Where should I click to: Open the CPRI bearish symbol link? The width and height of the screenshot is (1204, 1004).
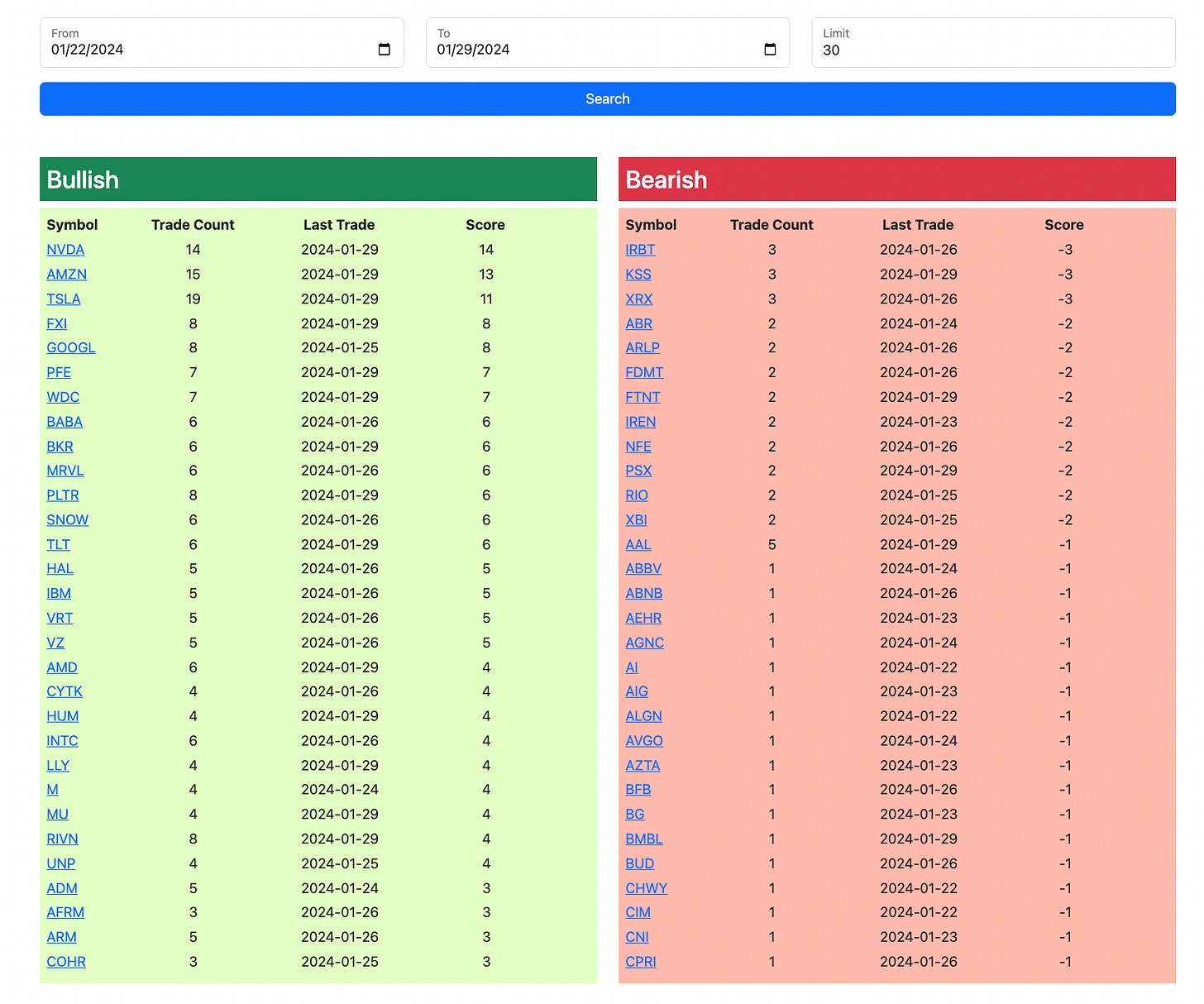click(x=641, y=962)
